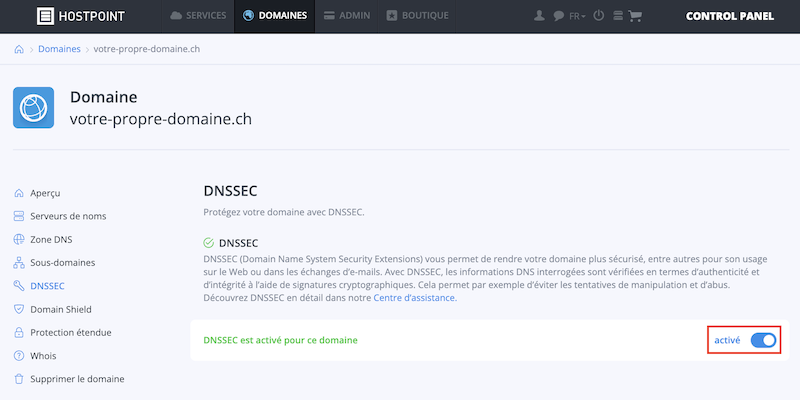The height and width of the screenshot is (400, 800).
Task: Open Supprimer le domaine in sidebar
Action: [x=77, y=380]
